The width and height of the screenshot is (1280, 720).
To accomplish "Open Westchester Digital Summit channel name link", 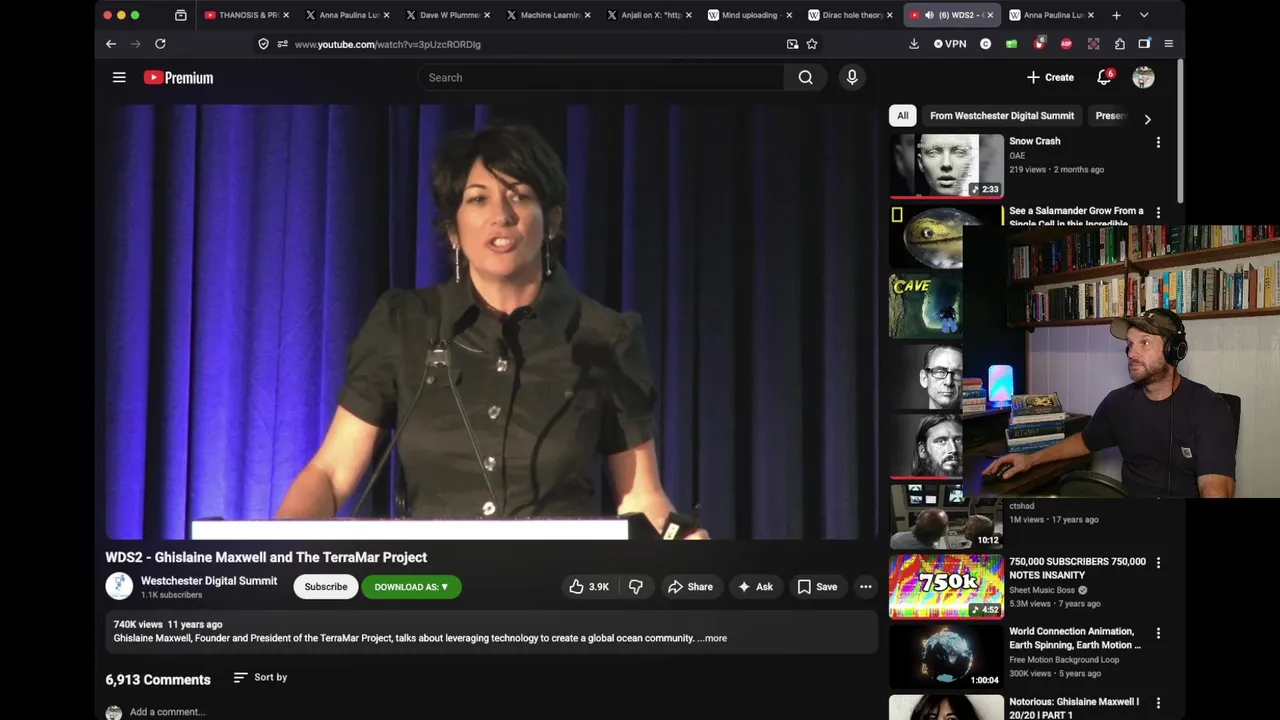I will click(x=209, y=580).
